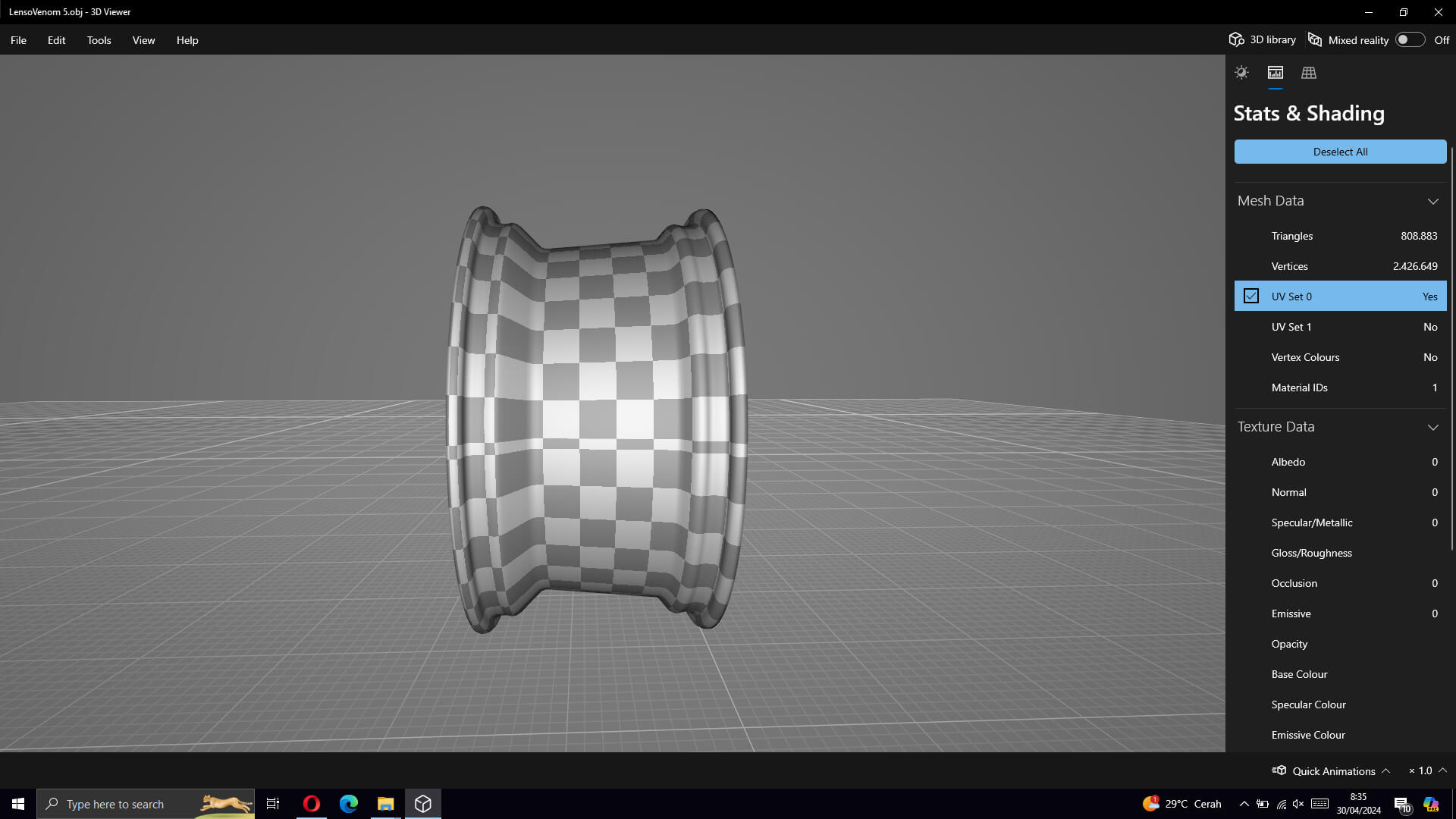Click 3D Viewer cube taskbar icon

[423, 804]
